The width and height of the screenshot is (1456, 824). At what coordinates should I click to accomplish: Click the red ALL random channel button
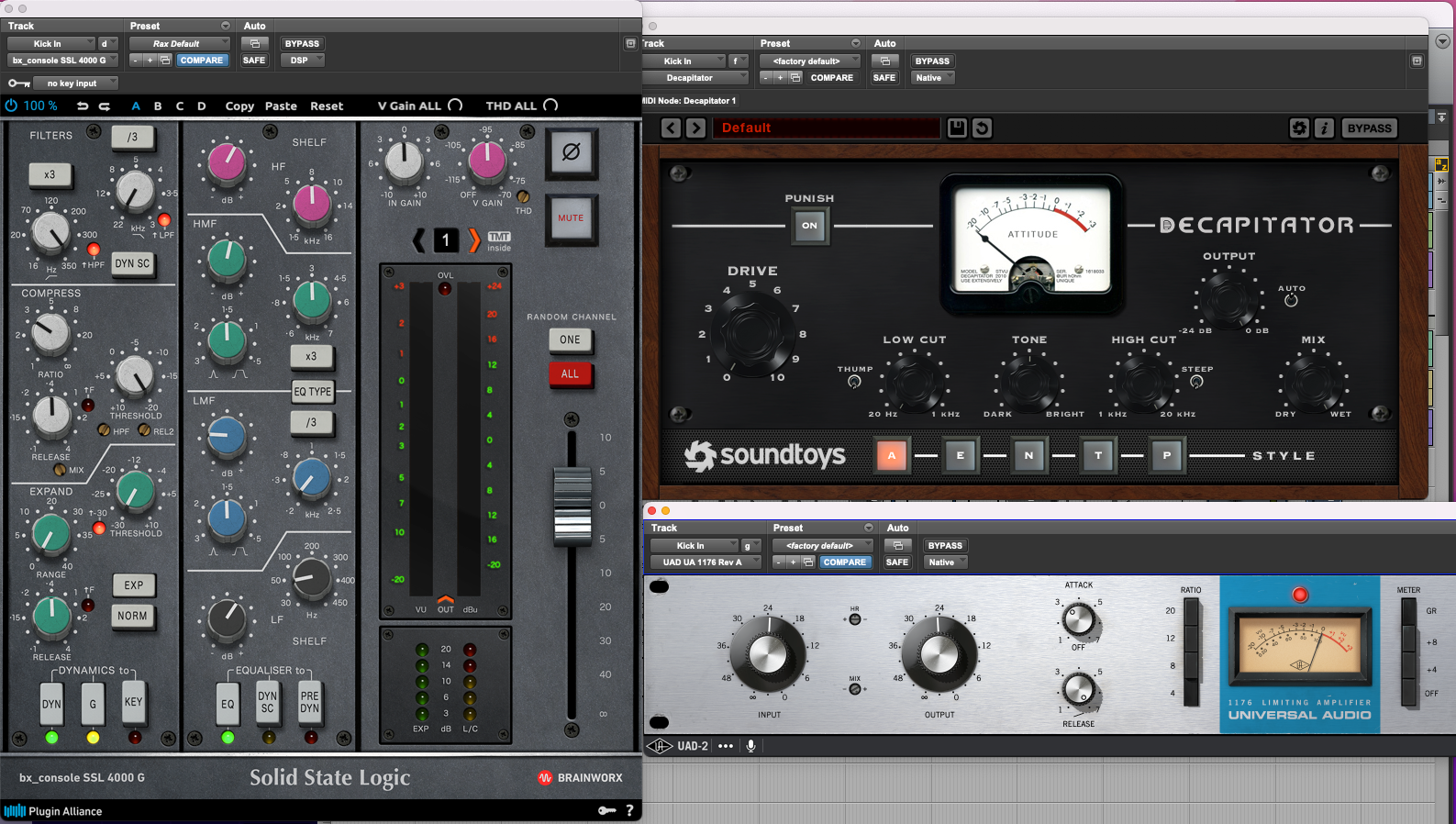571,373
